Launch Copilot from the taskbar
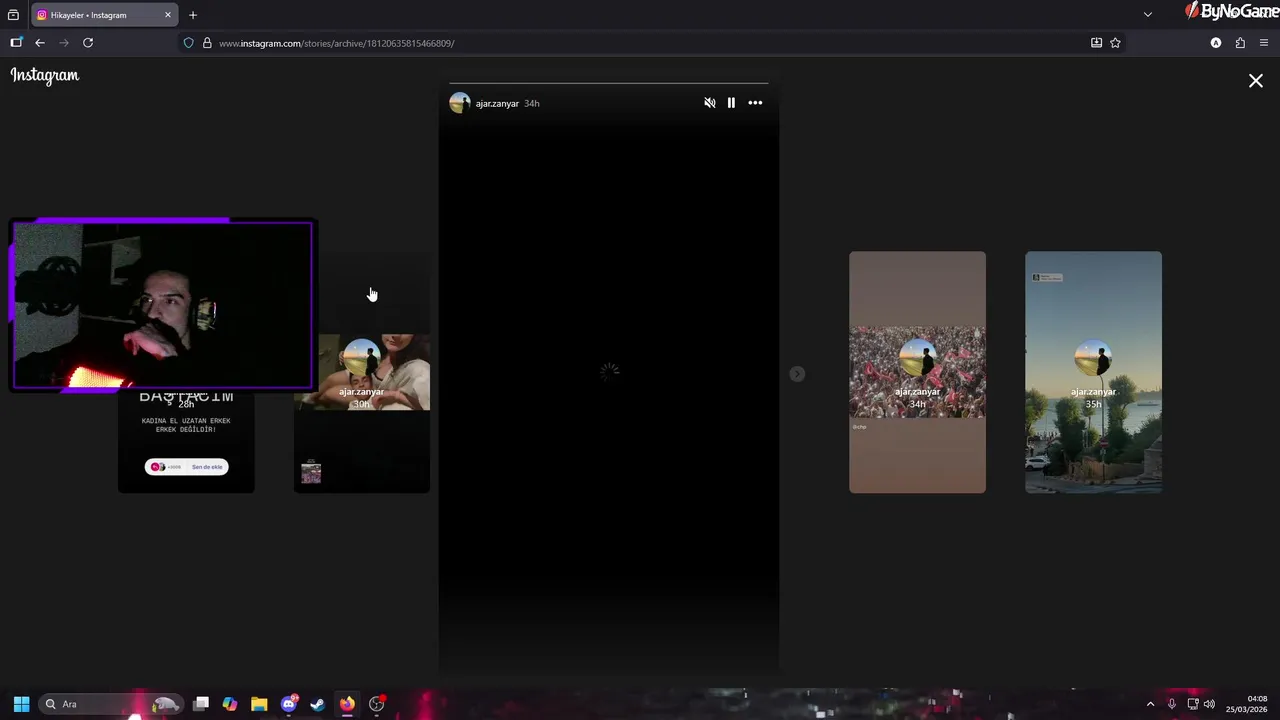Image resolution: width=1280 pixels, height=720 pixels. tap(230, 704)
